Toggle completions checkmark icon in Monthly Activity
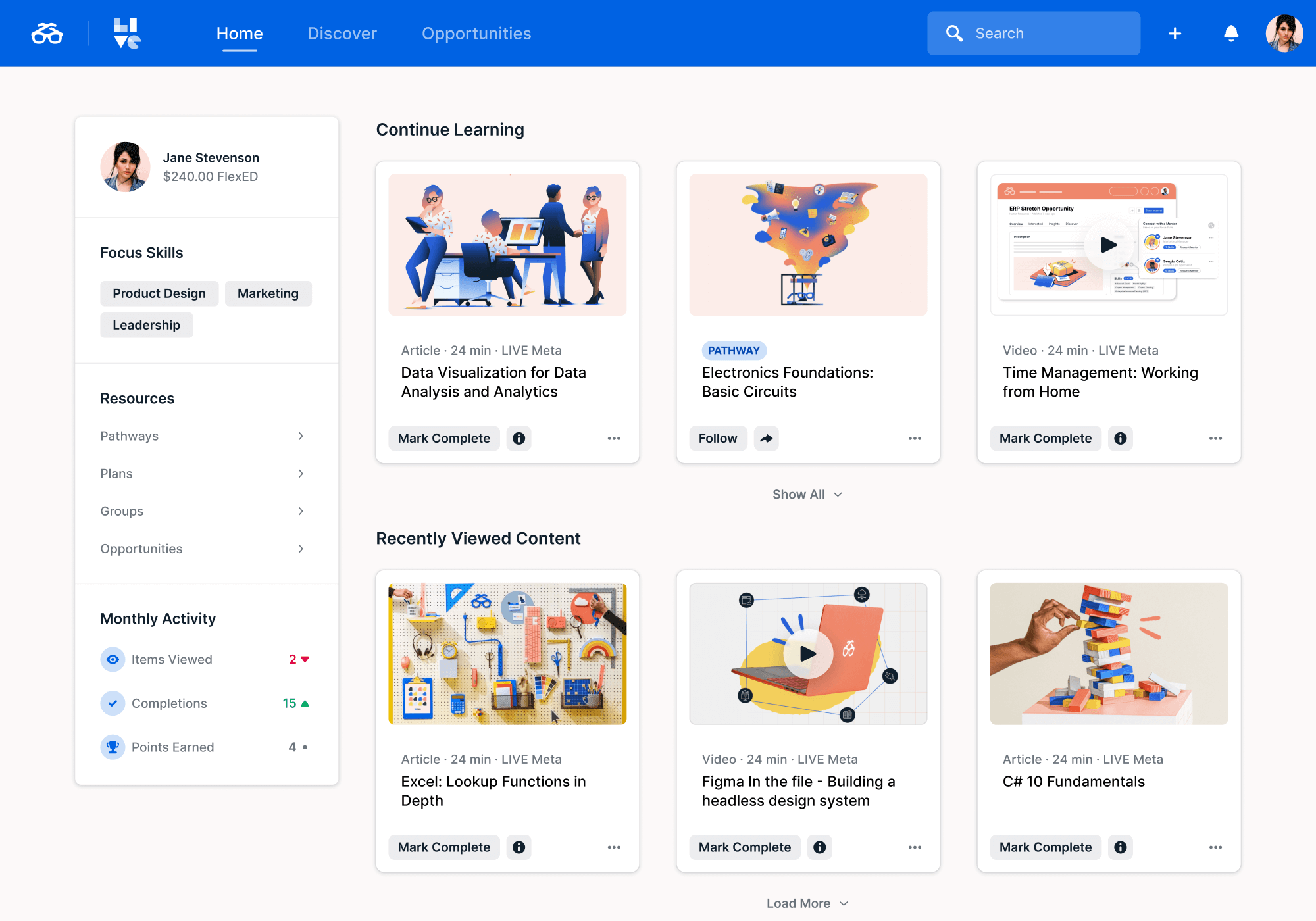1316x921 pixels. tap(112, 703)
